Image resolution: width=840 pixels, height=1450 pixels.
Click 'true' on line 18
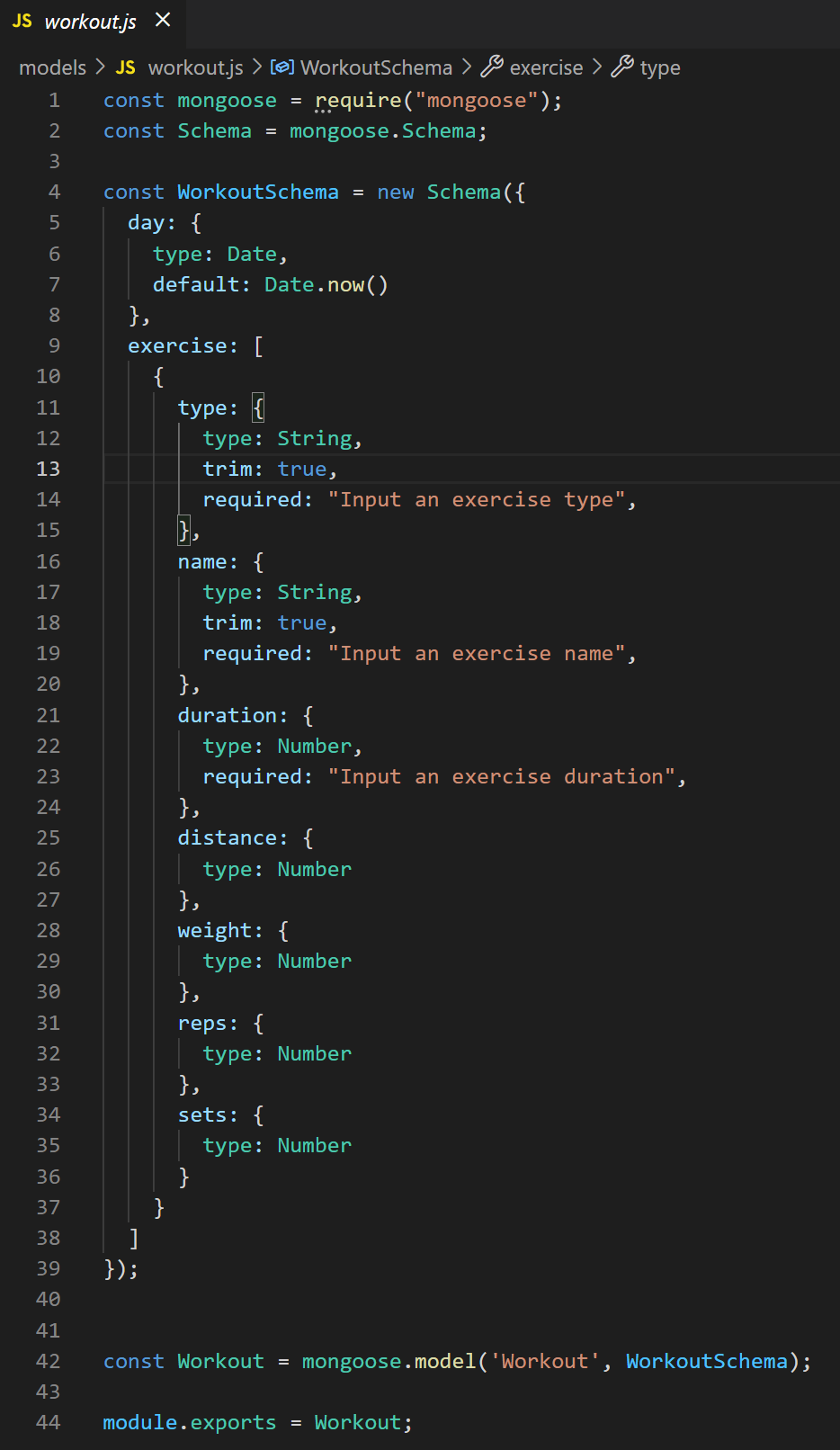pyautogui.click(x=302, y=622)
